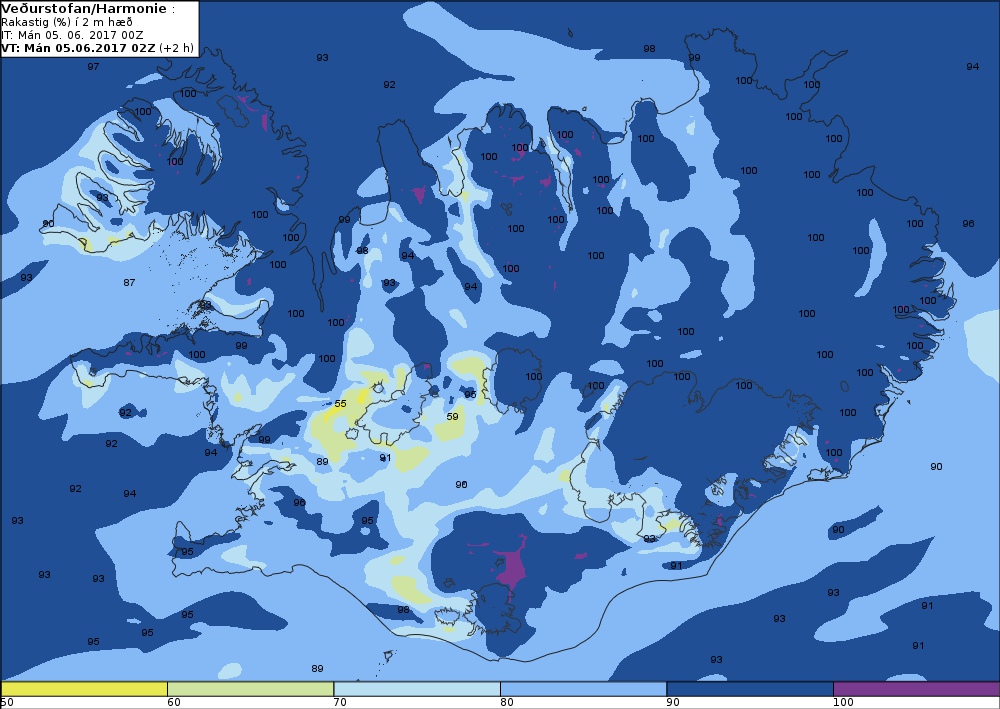Select the pale blue 70–80 legend swatch
Viewport: 1000px width, 709px height.
(416, 689)
